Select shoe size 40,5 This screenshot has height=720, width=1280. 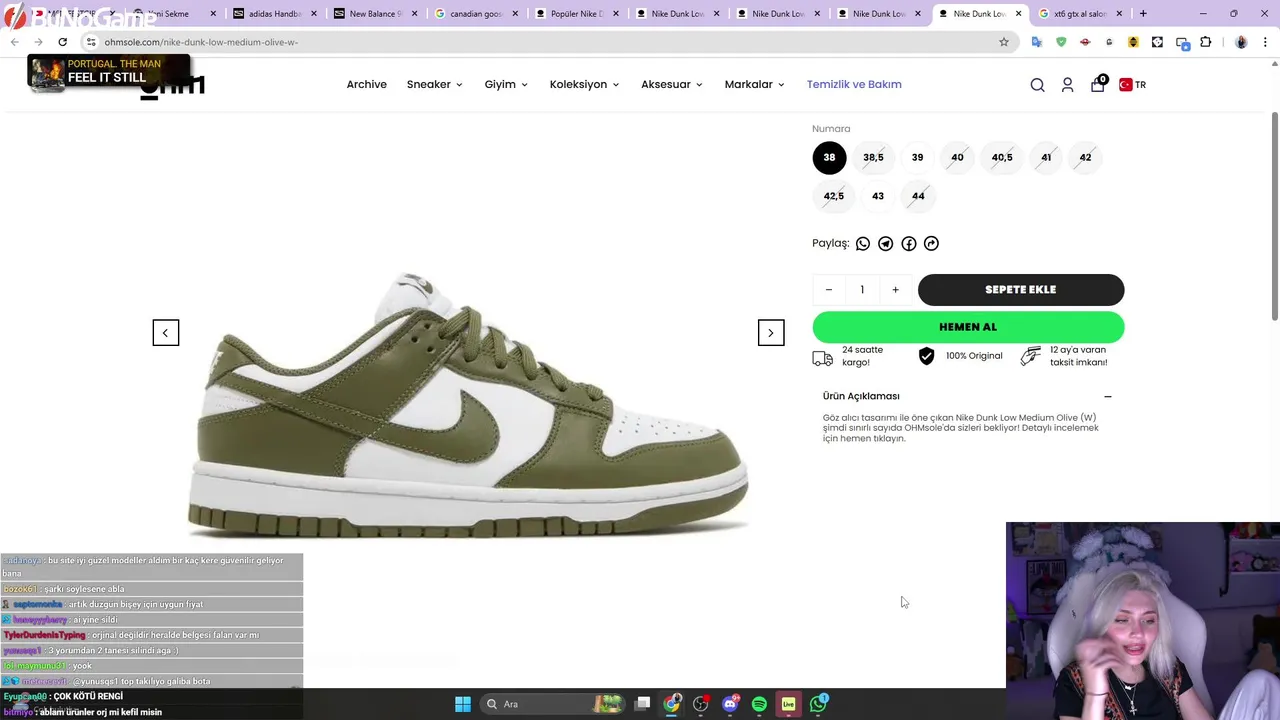[1002, 157]
